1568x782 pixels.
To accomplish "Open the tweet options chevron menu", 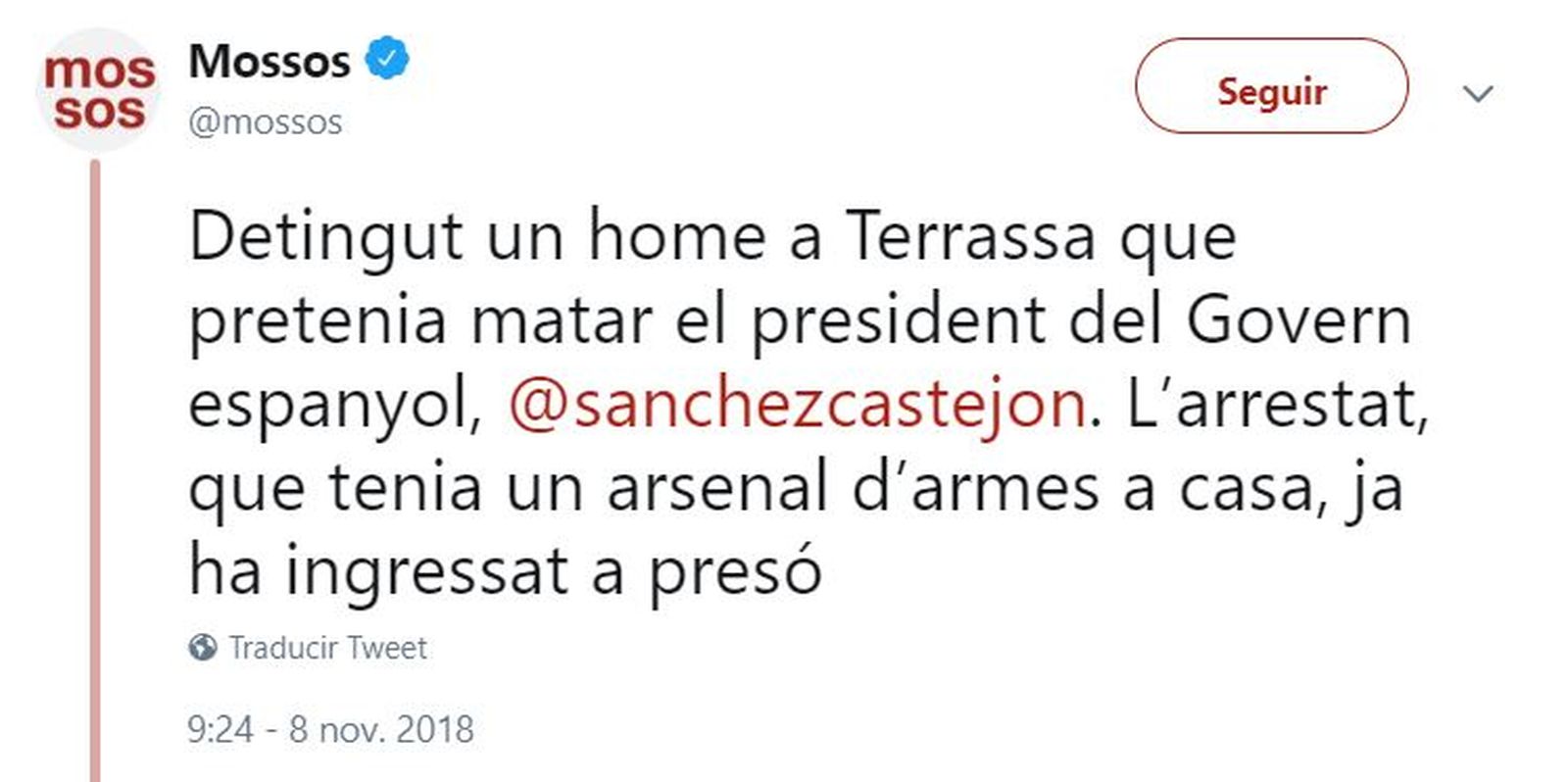I will point(1477,94).
